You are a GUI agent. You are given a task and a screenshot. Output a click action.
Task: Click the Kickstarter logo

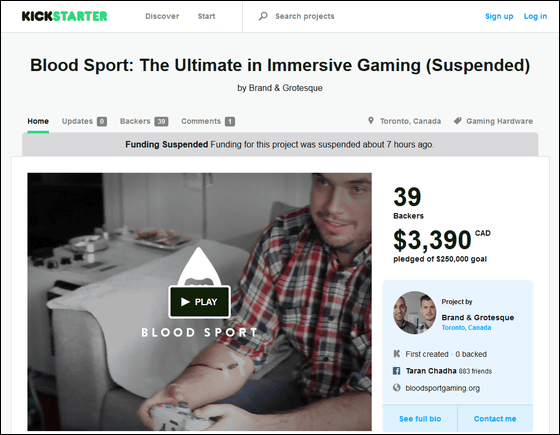tap(65, 16)
